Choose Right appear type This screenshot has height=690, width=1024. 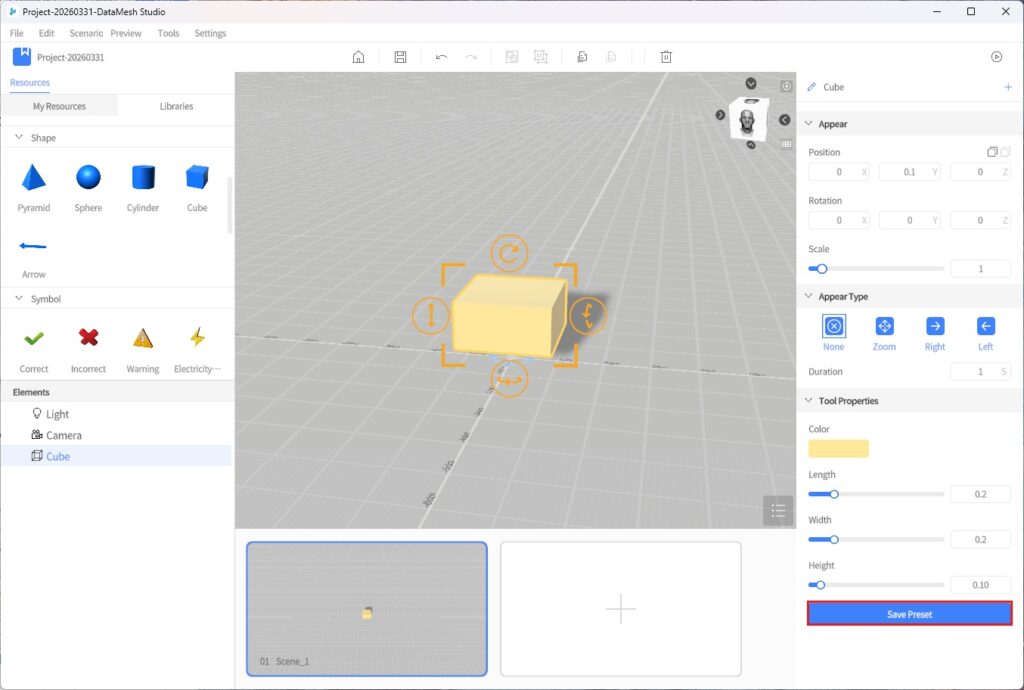pyautogui.click(x=935, y=326)
